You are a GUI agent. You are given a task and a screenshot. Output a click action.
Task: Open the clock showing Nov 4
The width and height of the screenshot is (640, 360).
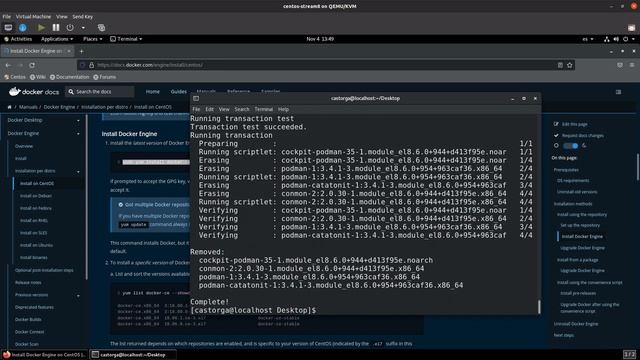(320, 39)
